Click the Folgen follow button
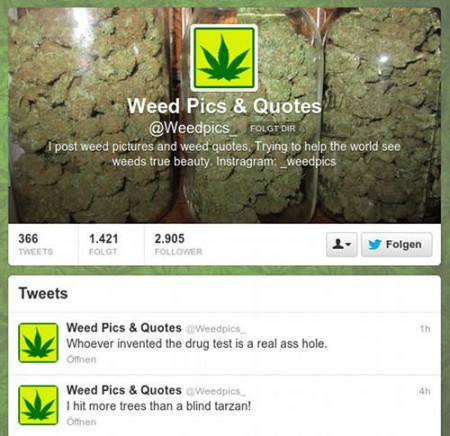The width and height of the screenshot is (450, 436). tap(397, 244)
